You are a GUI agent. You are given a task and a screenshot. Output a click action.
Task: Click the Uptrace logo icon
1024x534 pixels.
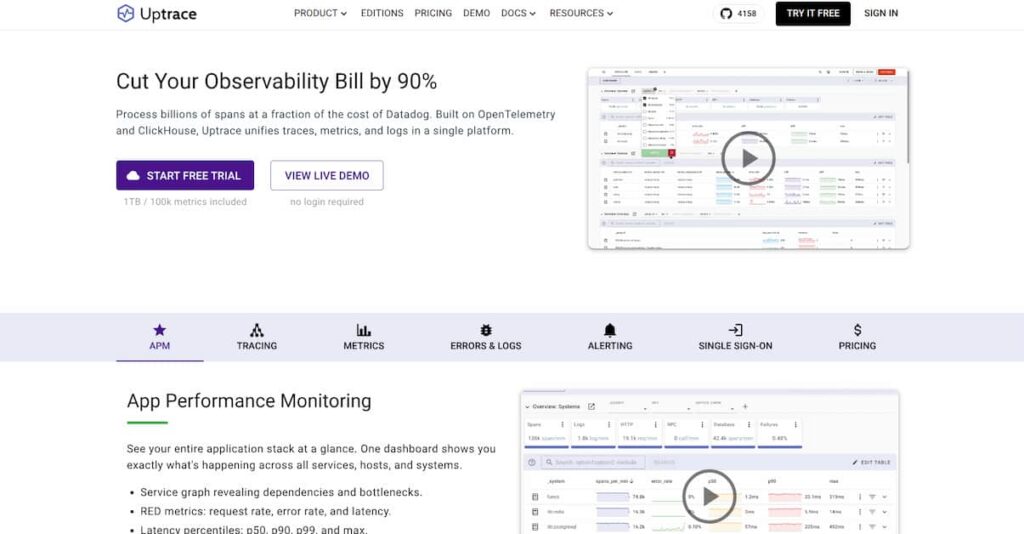tap(126, 13)
